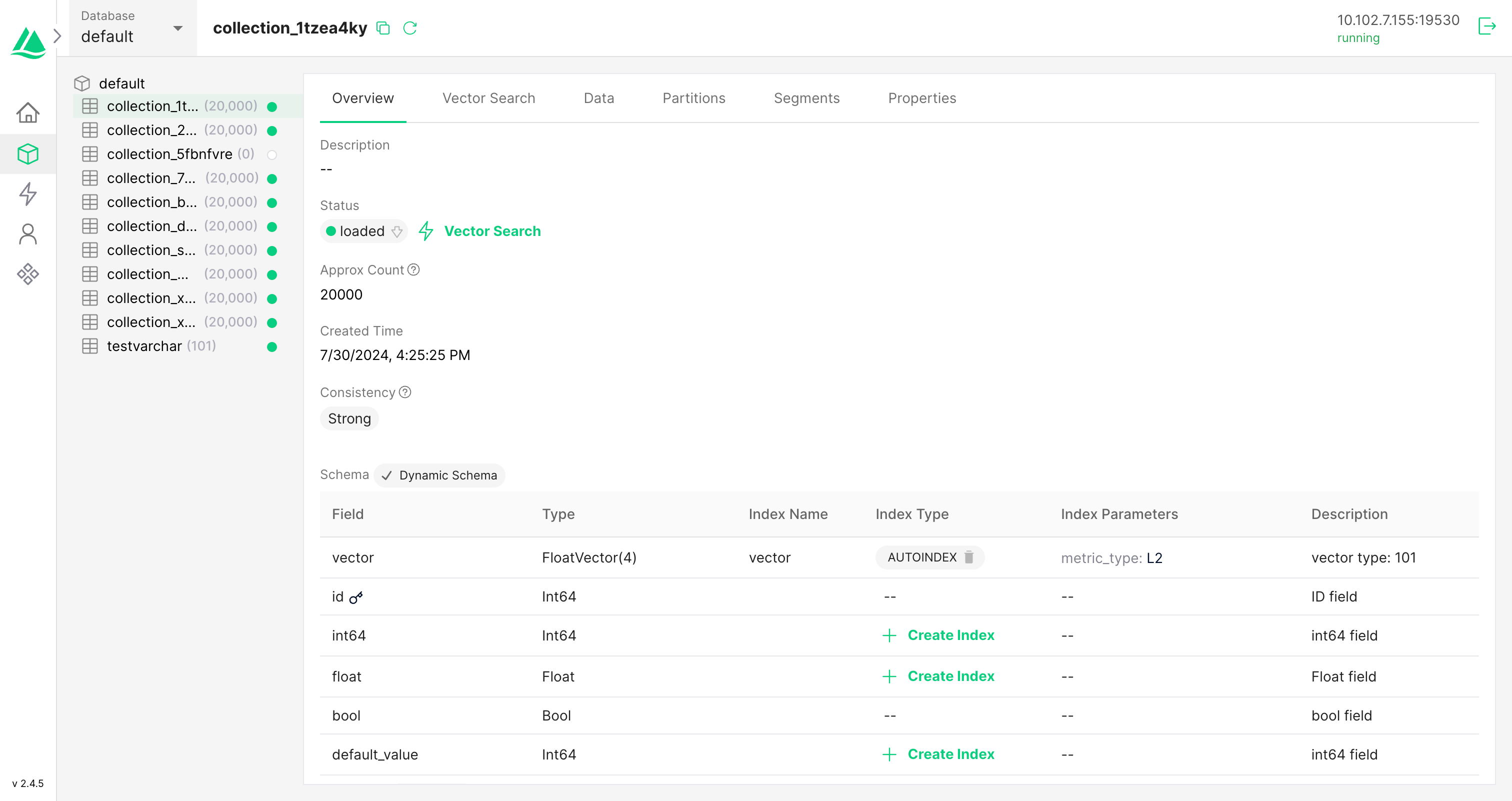
Task: Click the Approx Count help icon
Action: 414,270
